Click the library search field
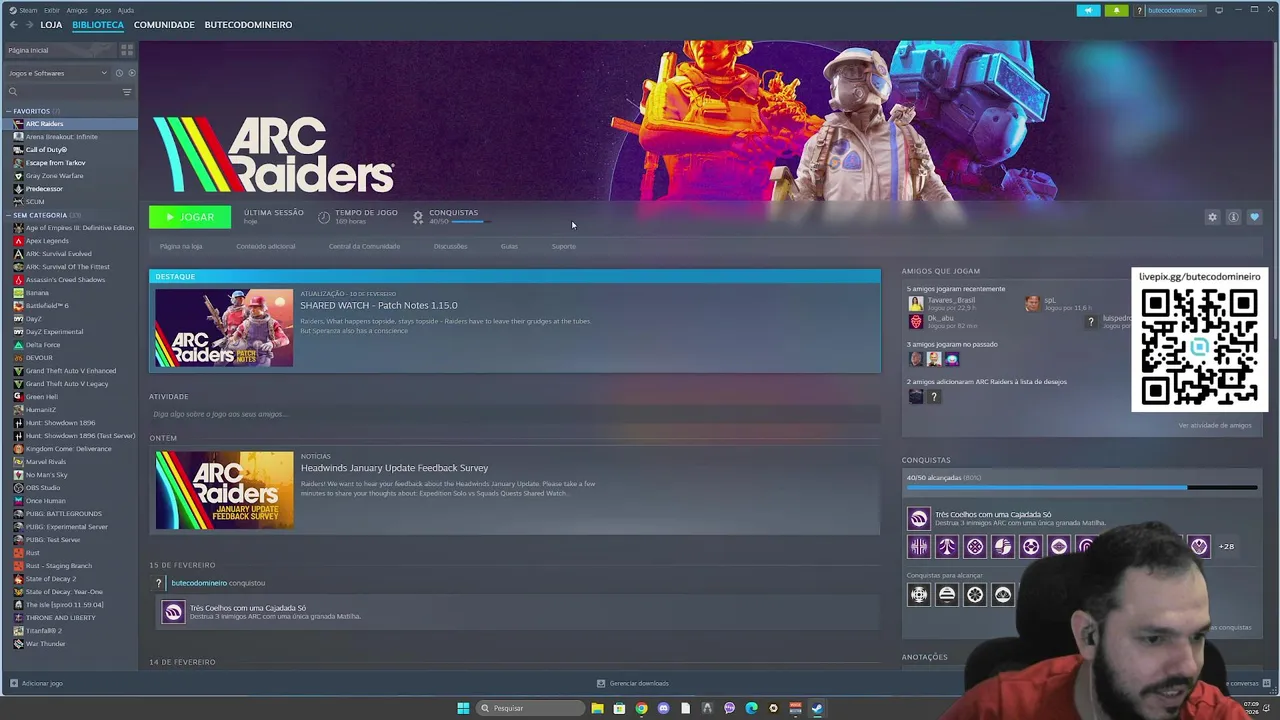Viewport: 1280px width, 720px height. tap(62, 92)
